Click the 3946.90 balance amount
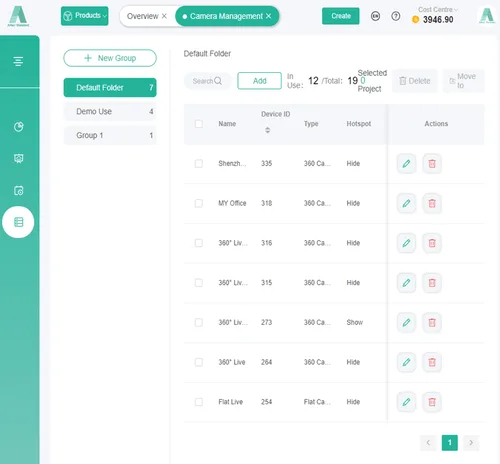 pos(438,20)
